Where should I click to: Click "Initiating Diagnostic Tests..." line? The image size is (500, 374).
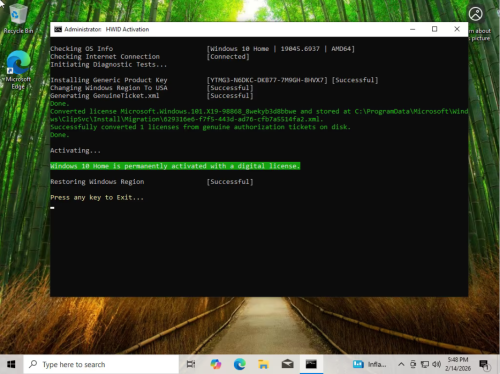[109, 65]
